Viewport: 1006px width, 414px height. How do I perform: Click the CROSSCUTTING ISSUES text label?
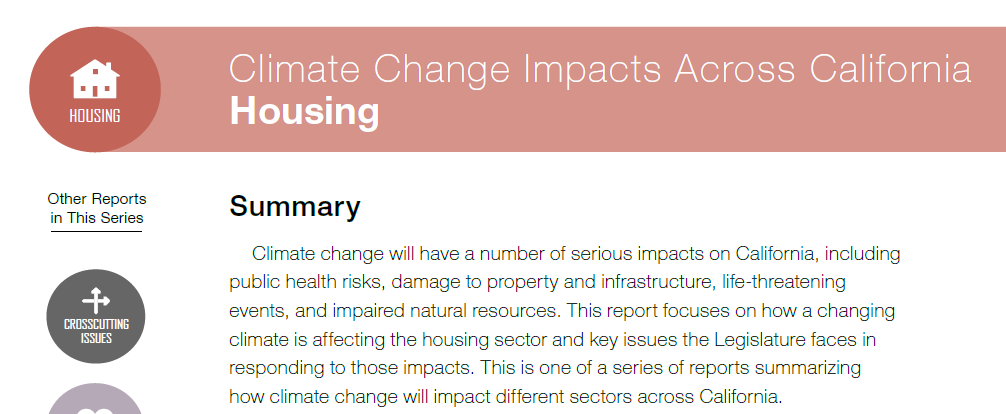(96, 331)
